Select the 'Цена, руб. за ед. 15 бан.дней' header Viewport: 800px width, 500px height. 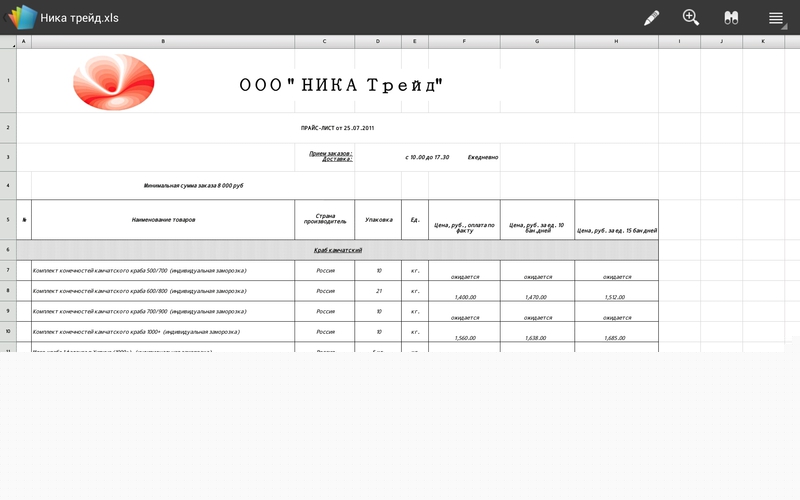click(616, 220)
